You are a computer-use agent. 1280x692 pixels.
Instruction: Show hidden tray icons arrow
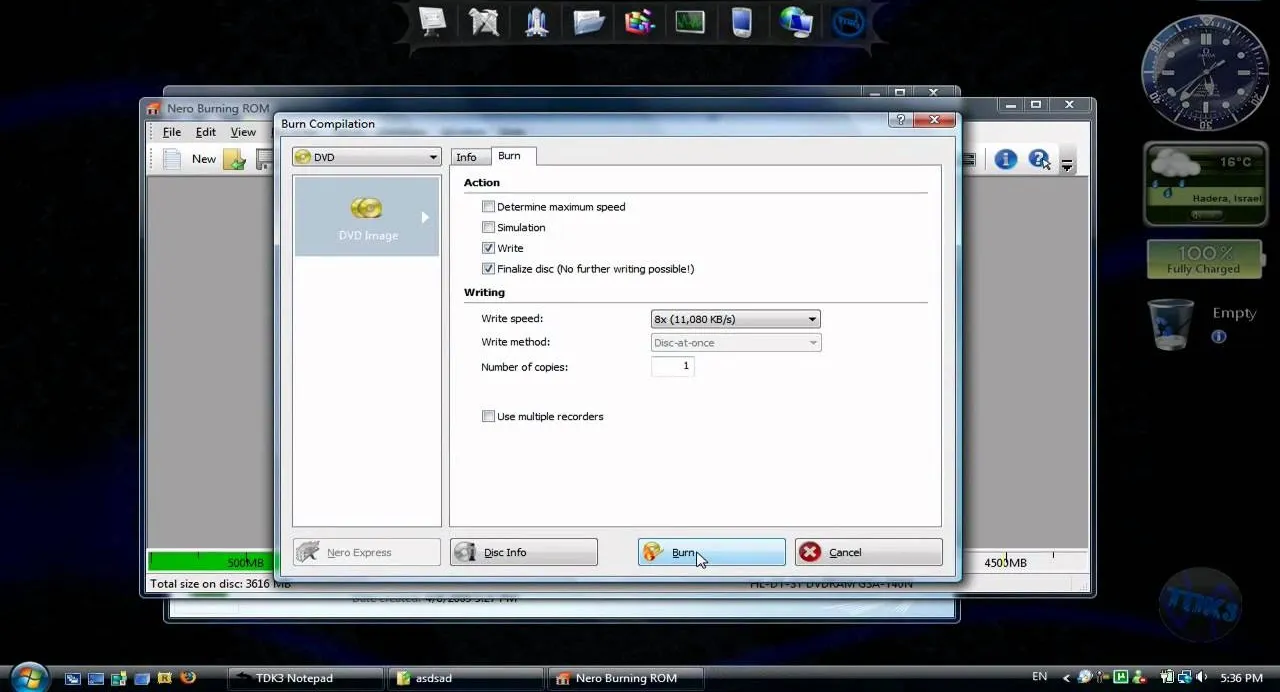[x=1066, y=678]
